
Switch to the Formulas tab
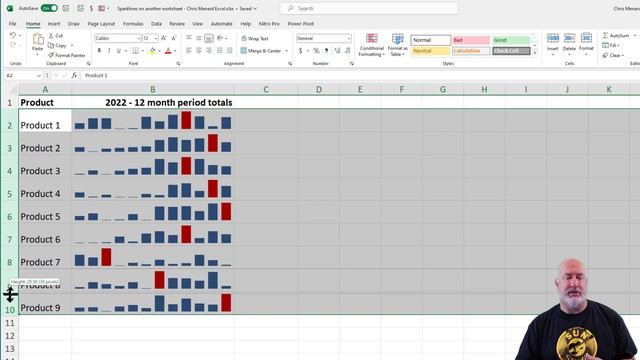click(x=133, y=24)
